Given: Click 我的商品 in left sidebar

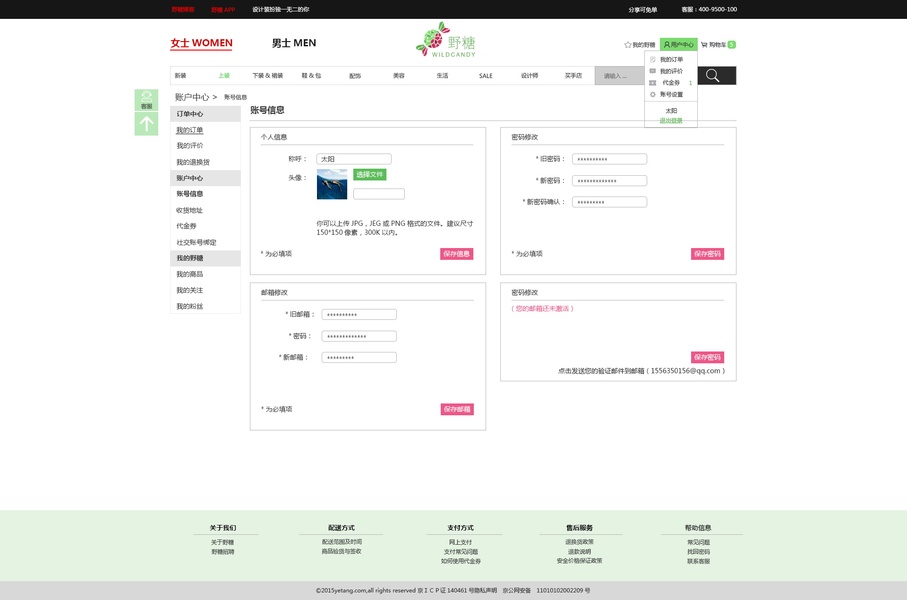Looking at the screenshot, I should click(x=190, y=274).
